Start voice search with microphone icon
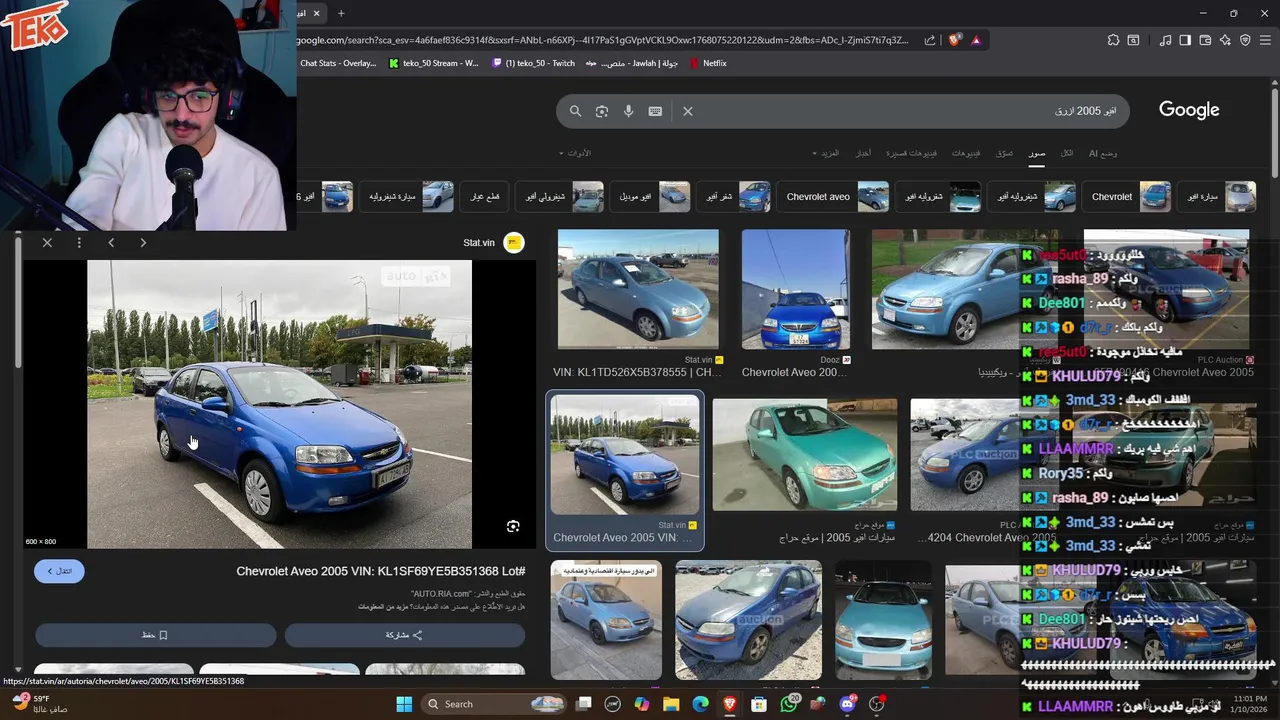This screenshot has height=720, width=1280. pos(628,111)
